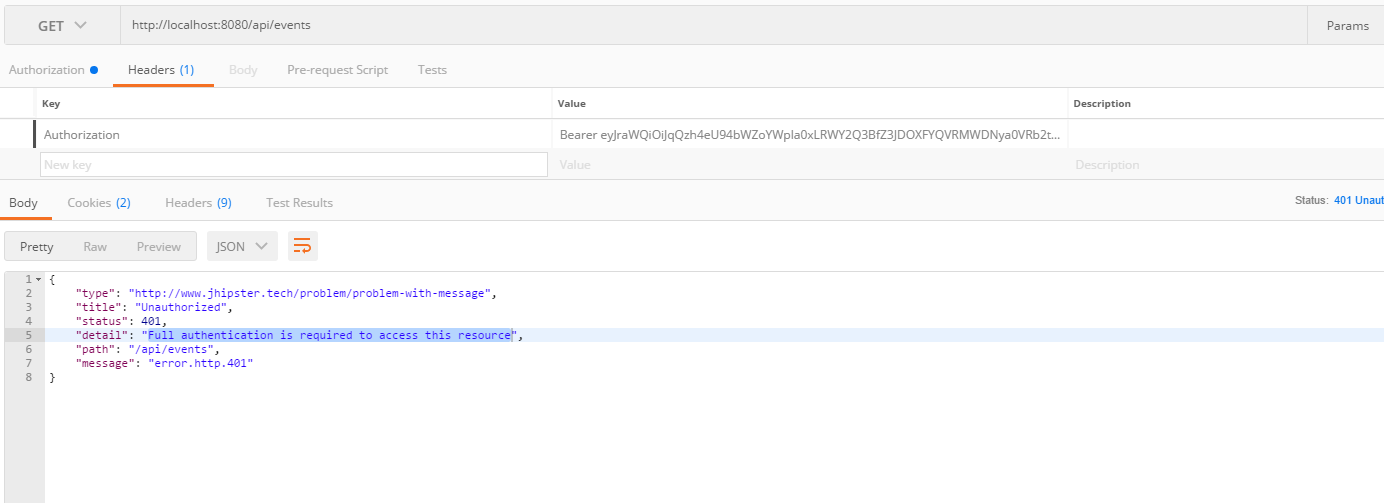Switch to Pretty view mode

[x=37, y=247]
